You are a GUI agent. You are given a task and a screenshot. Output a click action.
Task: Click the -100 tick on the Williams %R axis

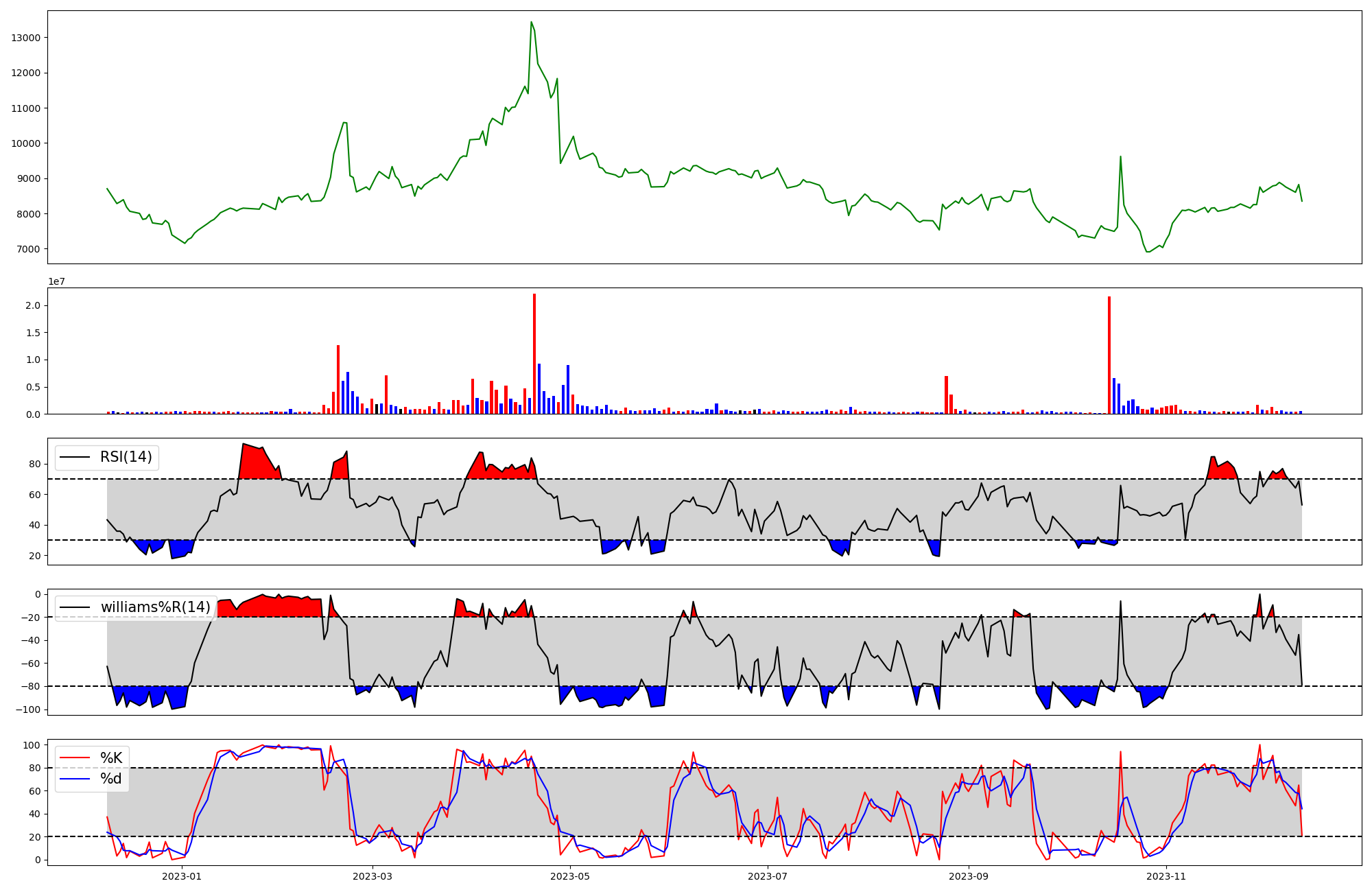tap(29, 709)
